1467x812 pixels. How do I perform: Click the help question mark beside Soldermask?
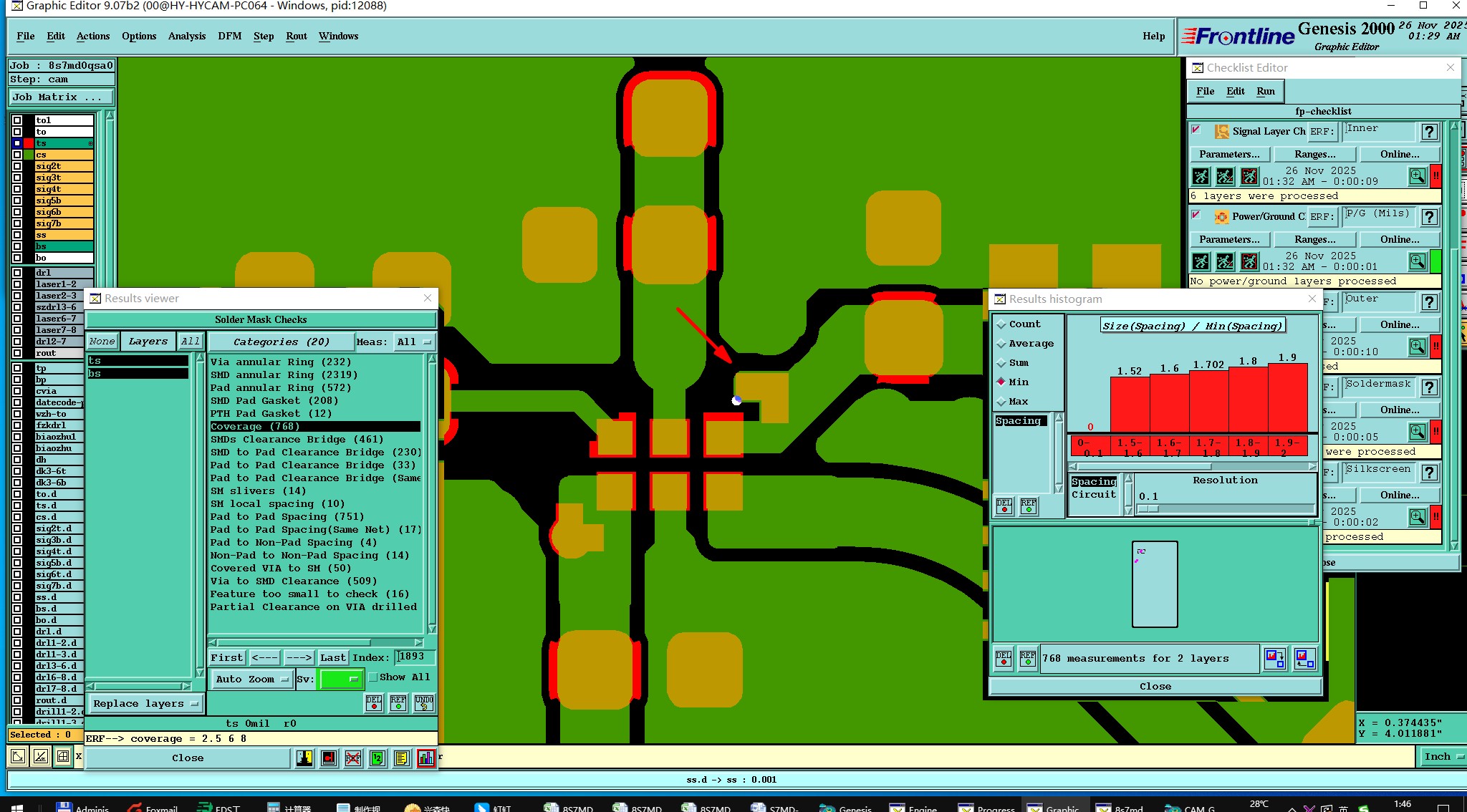tap(1429, 387)
